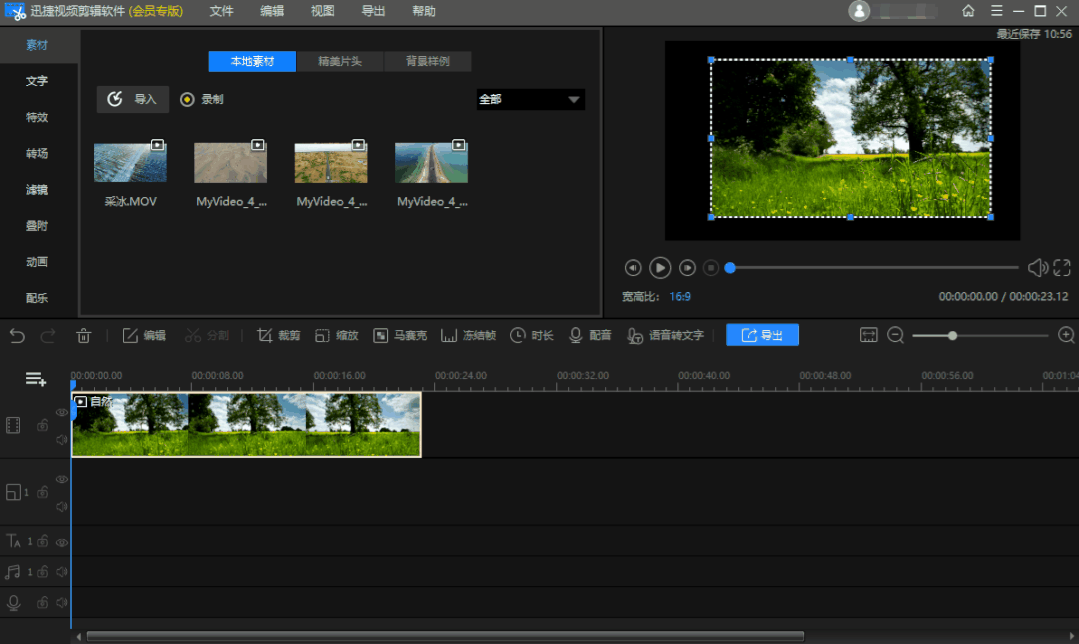The width and height of the screenshot is (1079, 644).
Task: Click the undo arrow icon
Action: 17,336
